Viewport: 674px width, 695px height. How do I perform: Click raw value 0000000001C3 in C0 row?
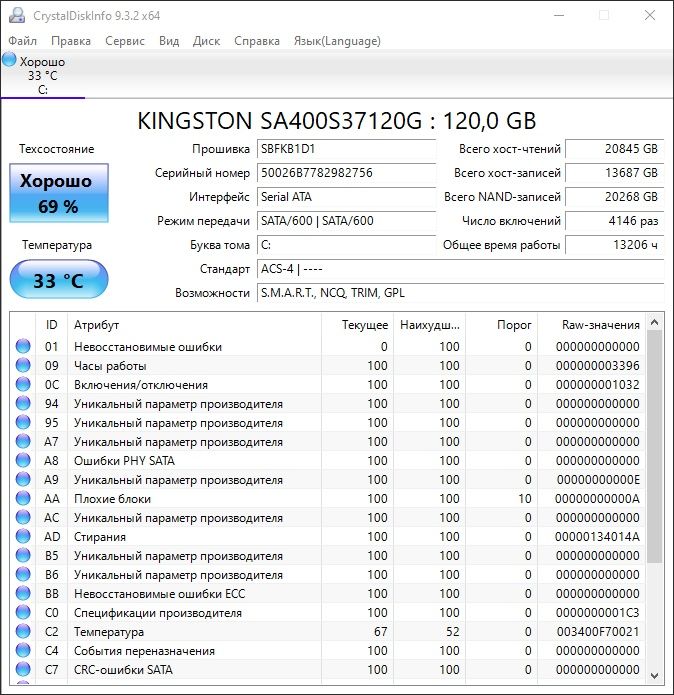[x=597, y=613]
